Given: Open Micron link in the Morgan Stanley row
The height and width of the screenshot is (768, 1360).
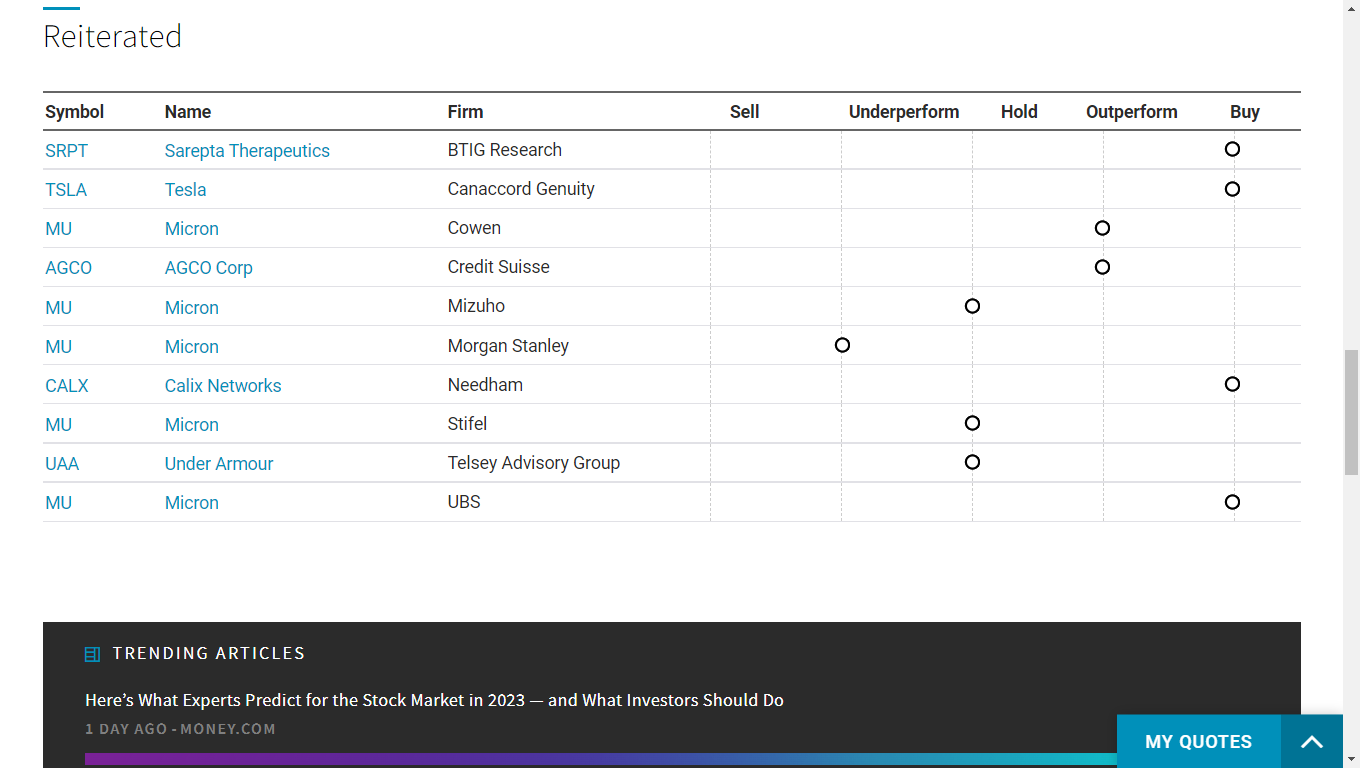Looking at the screenshot, I should 192,347.
